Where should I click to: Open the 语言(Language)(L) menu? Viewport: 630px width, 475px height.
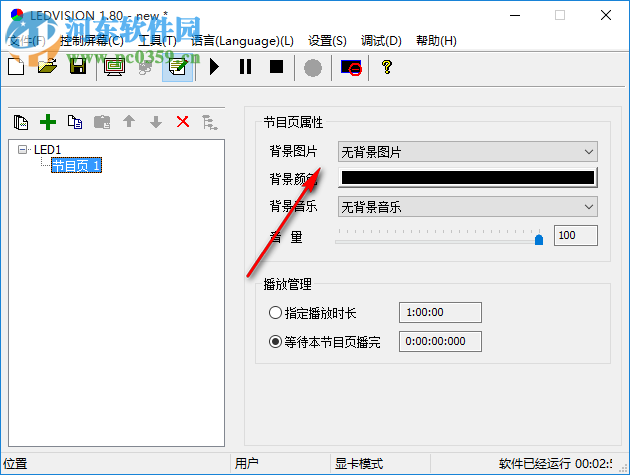242,41
